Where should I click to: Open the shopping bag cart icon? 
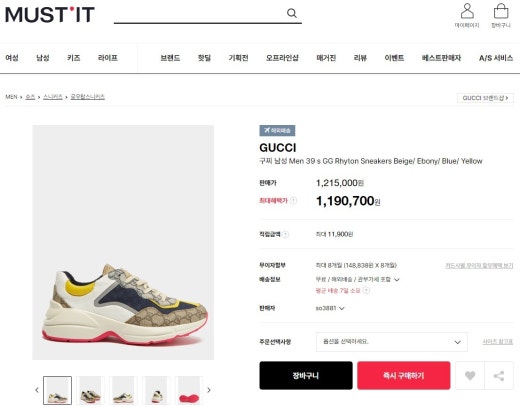501,11
